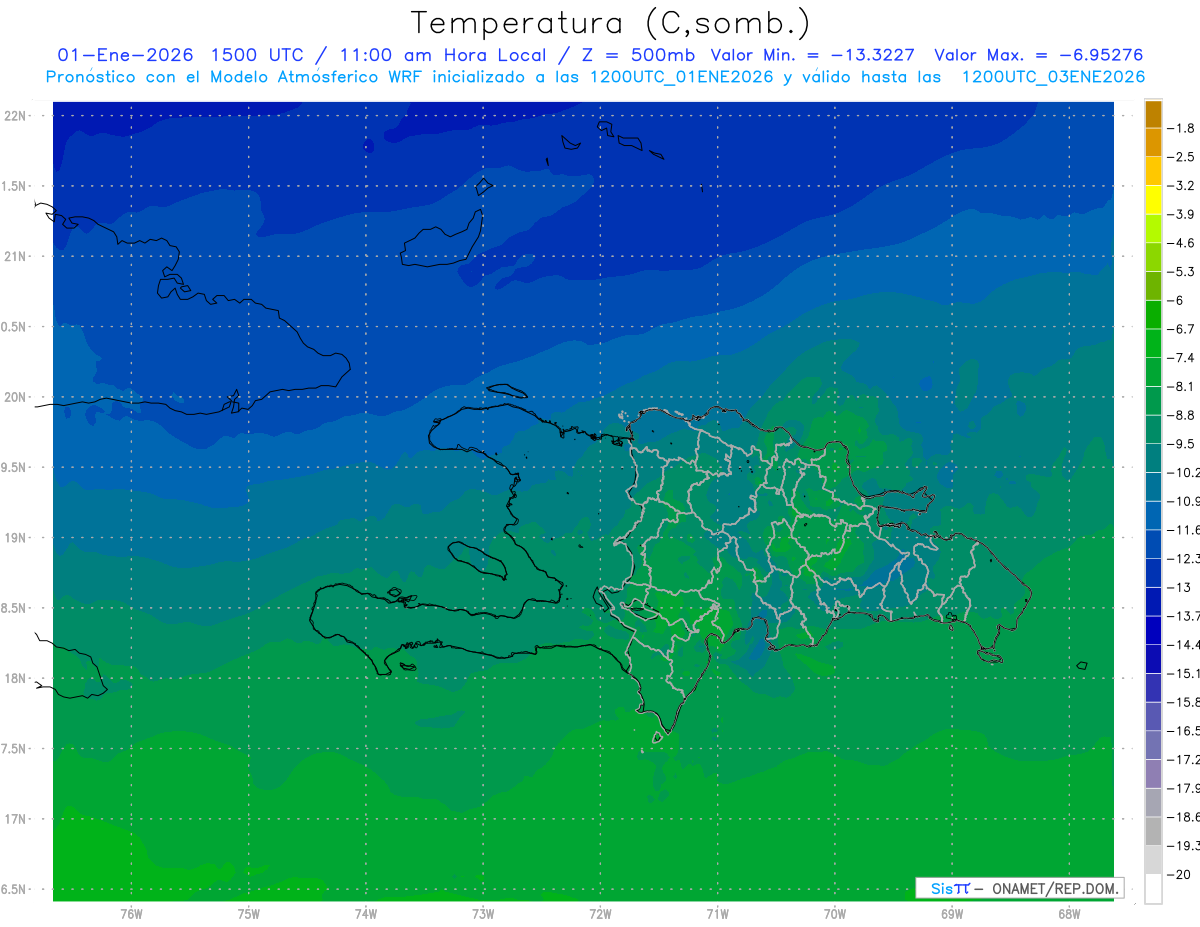Click the "18N" latitude label
The width and height of the screenshot is (1200, 927).
(x=14, y=678)
